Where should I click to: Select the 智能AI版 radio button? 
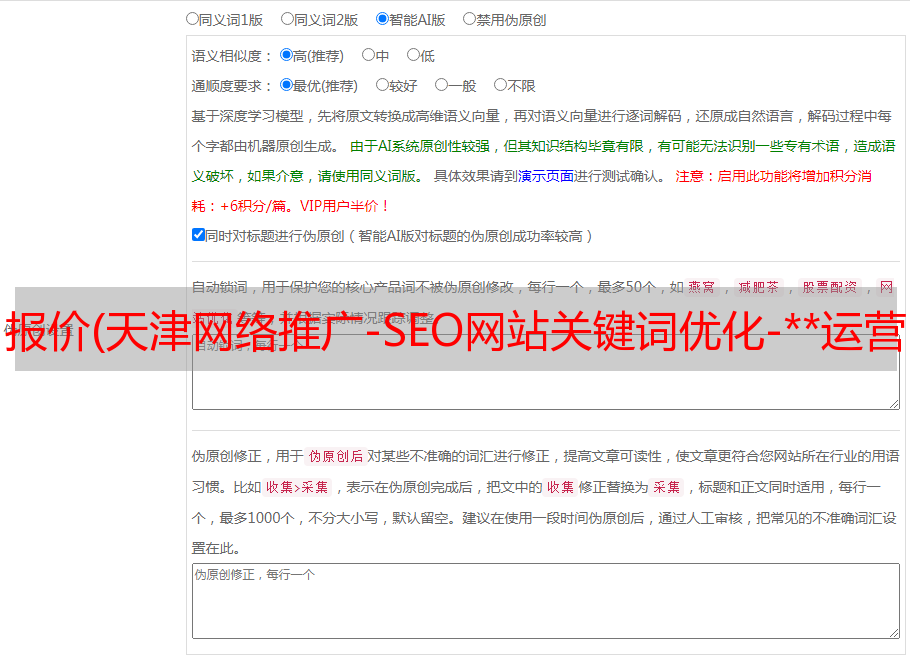point(383,18)
